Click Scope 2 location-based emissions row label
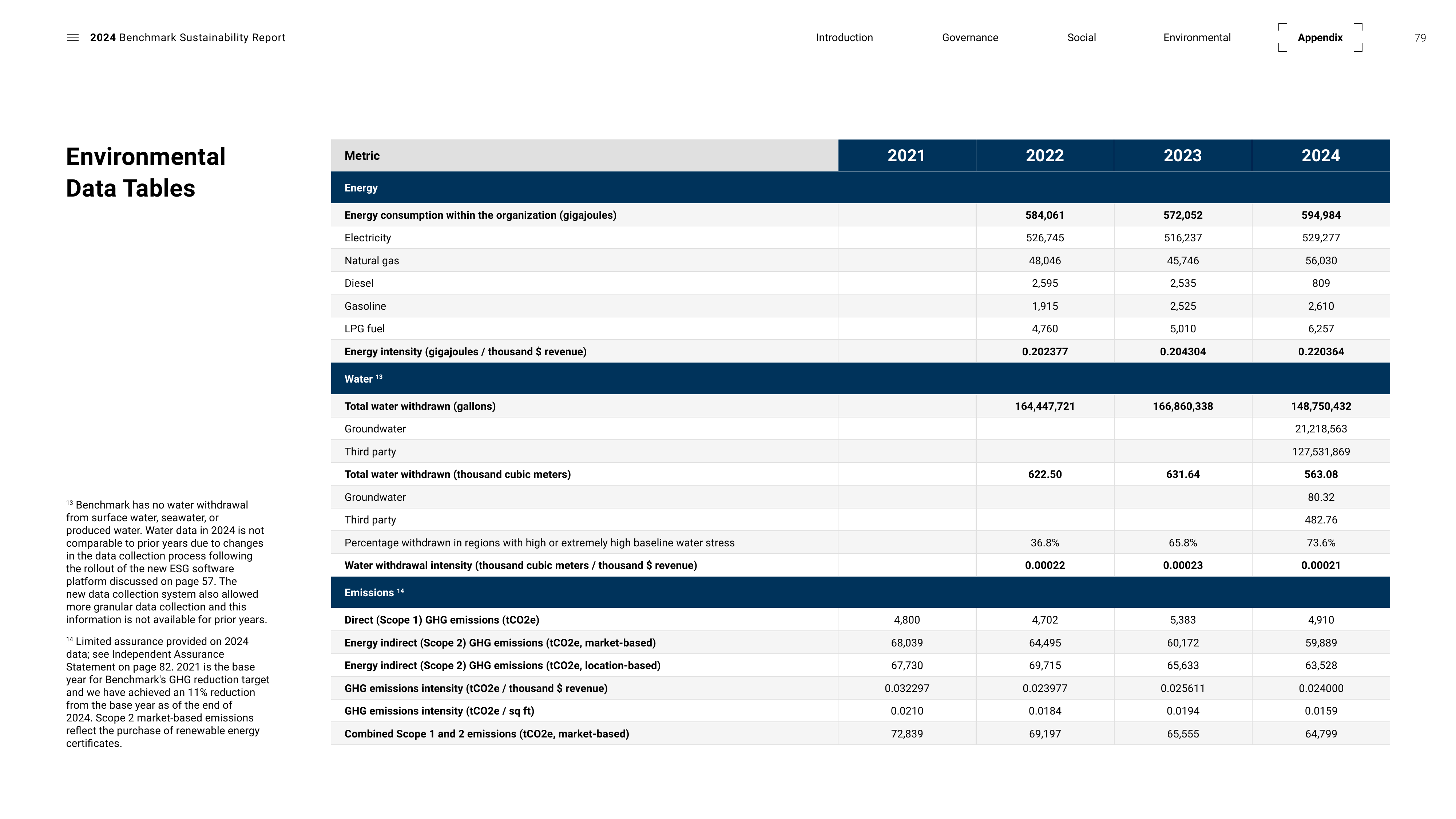This screenshot has height=819, width=1456. pyautogui.click(x=502, y=665)
